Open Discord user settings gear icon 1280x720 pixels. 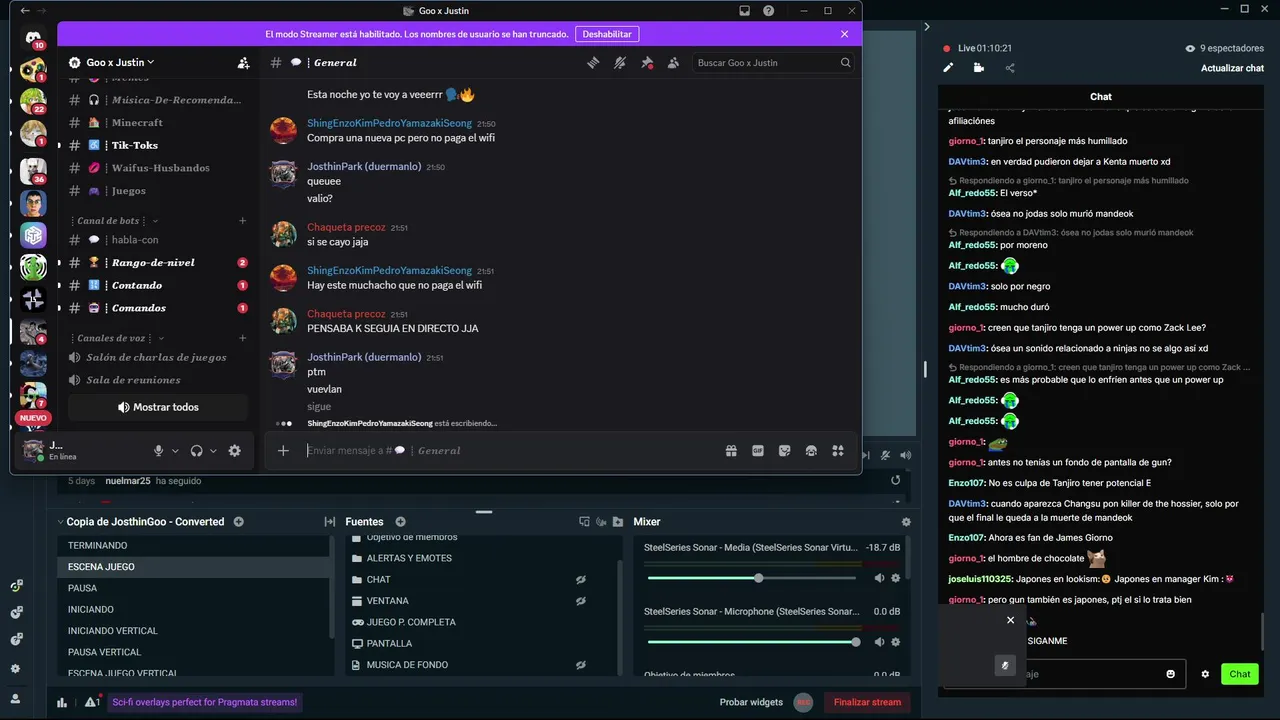(x=234, y=451)
